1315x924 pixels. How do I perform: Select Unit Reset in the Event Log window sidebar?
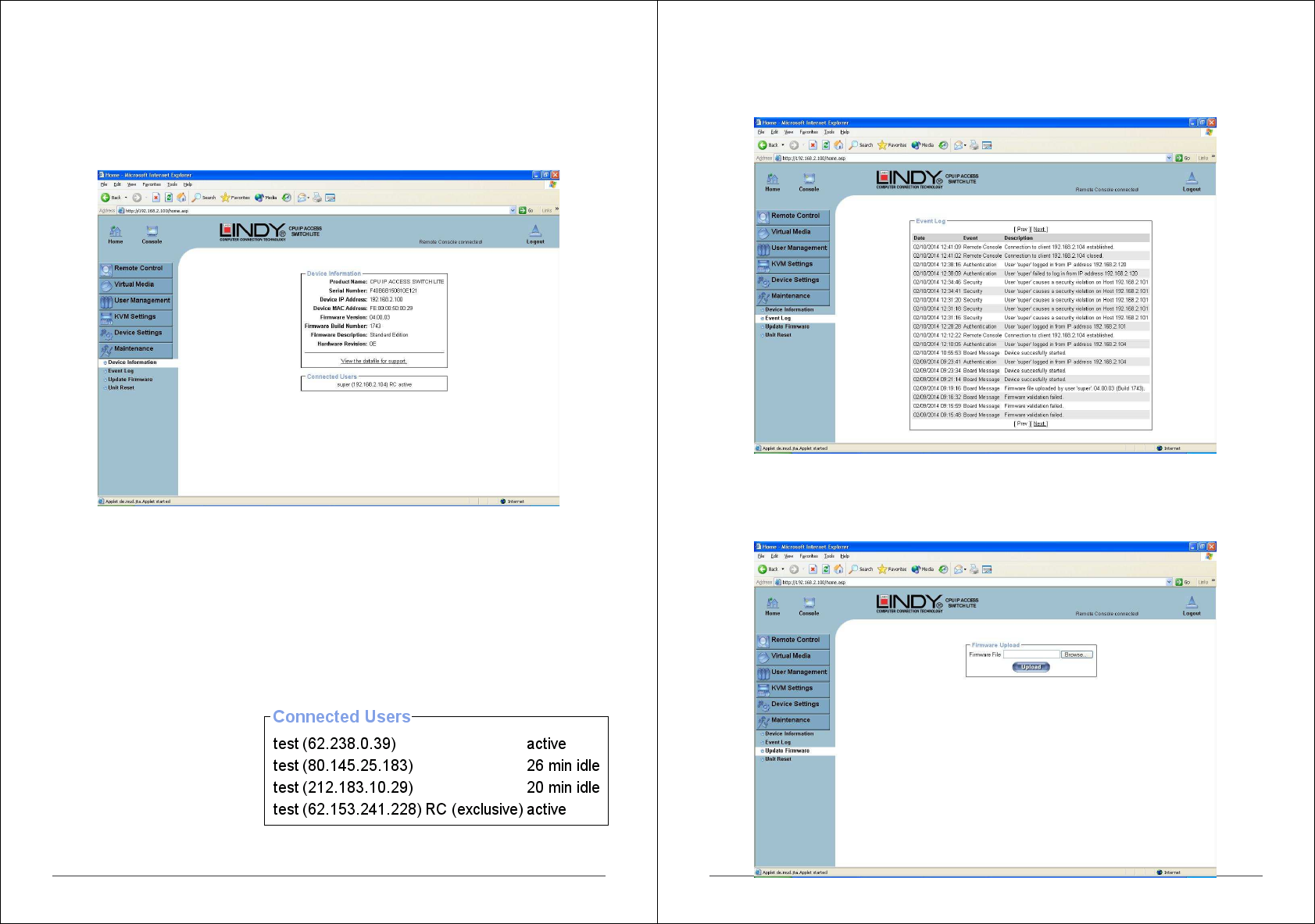click(x=778, y=335)
